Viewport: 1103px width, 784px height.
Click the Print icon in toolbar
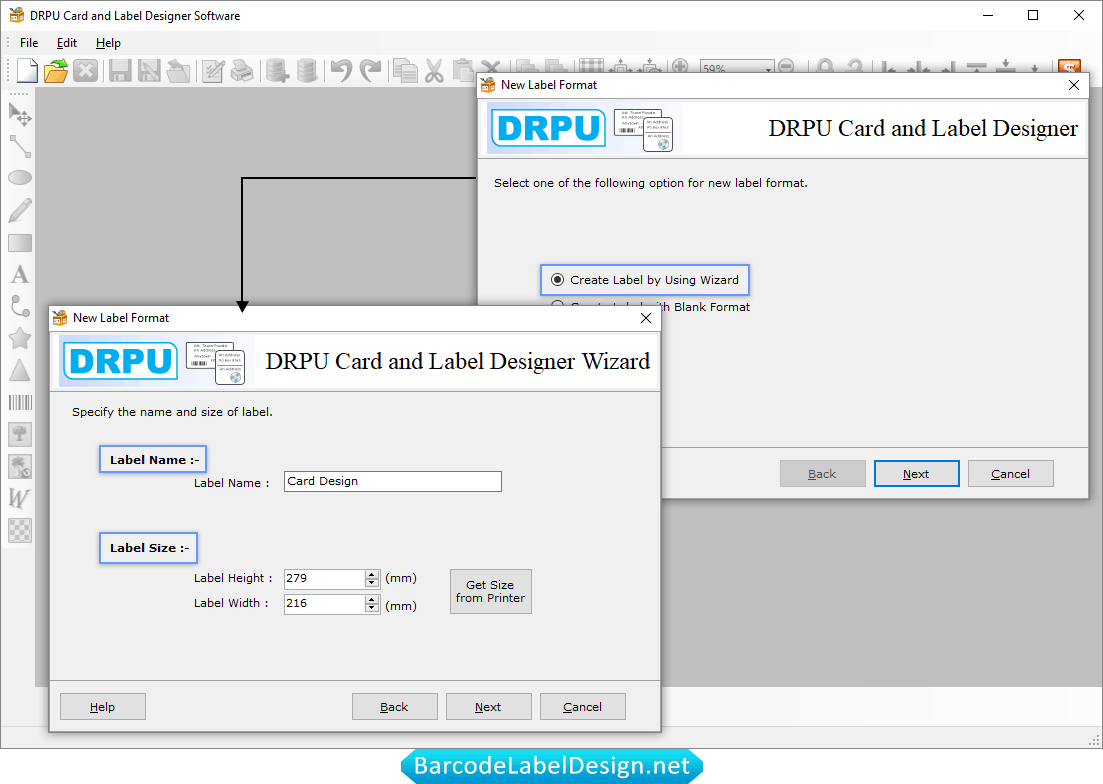click(242, 71)
